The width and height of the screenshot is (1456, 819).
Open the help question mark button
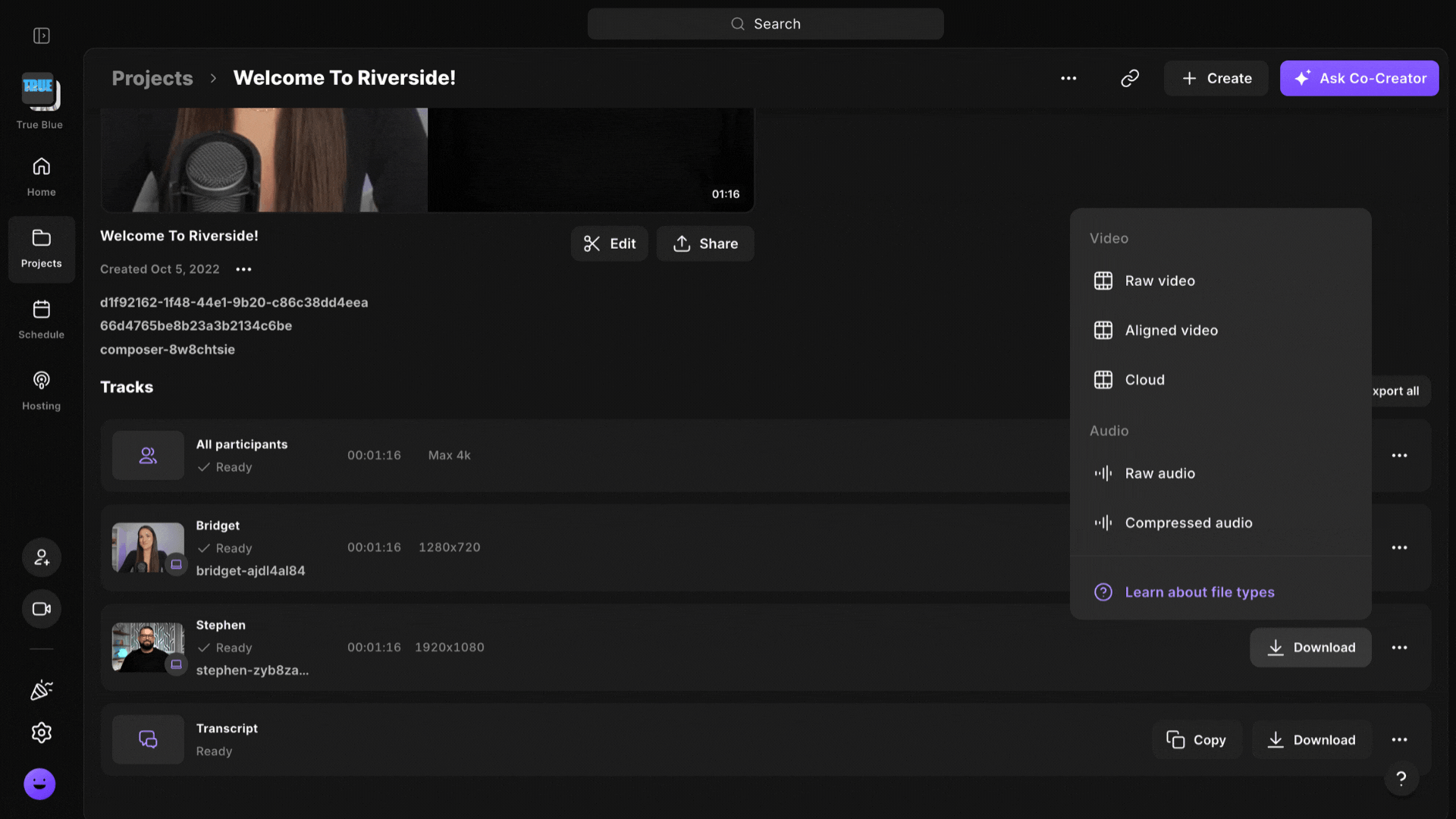1401,778
